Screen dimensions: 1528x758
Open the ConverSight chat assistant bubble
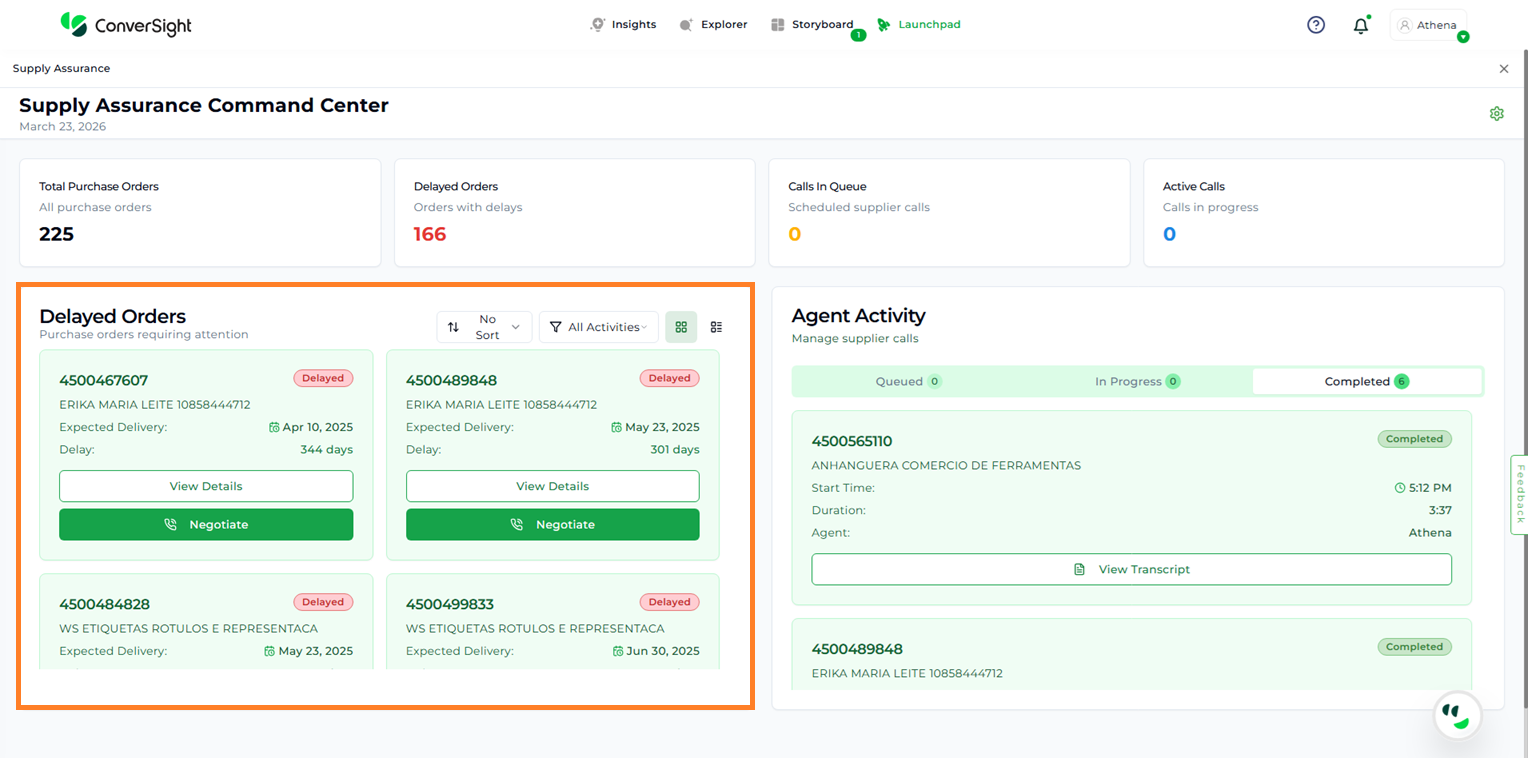[x=1457, y=714]
